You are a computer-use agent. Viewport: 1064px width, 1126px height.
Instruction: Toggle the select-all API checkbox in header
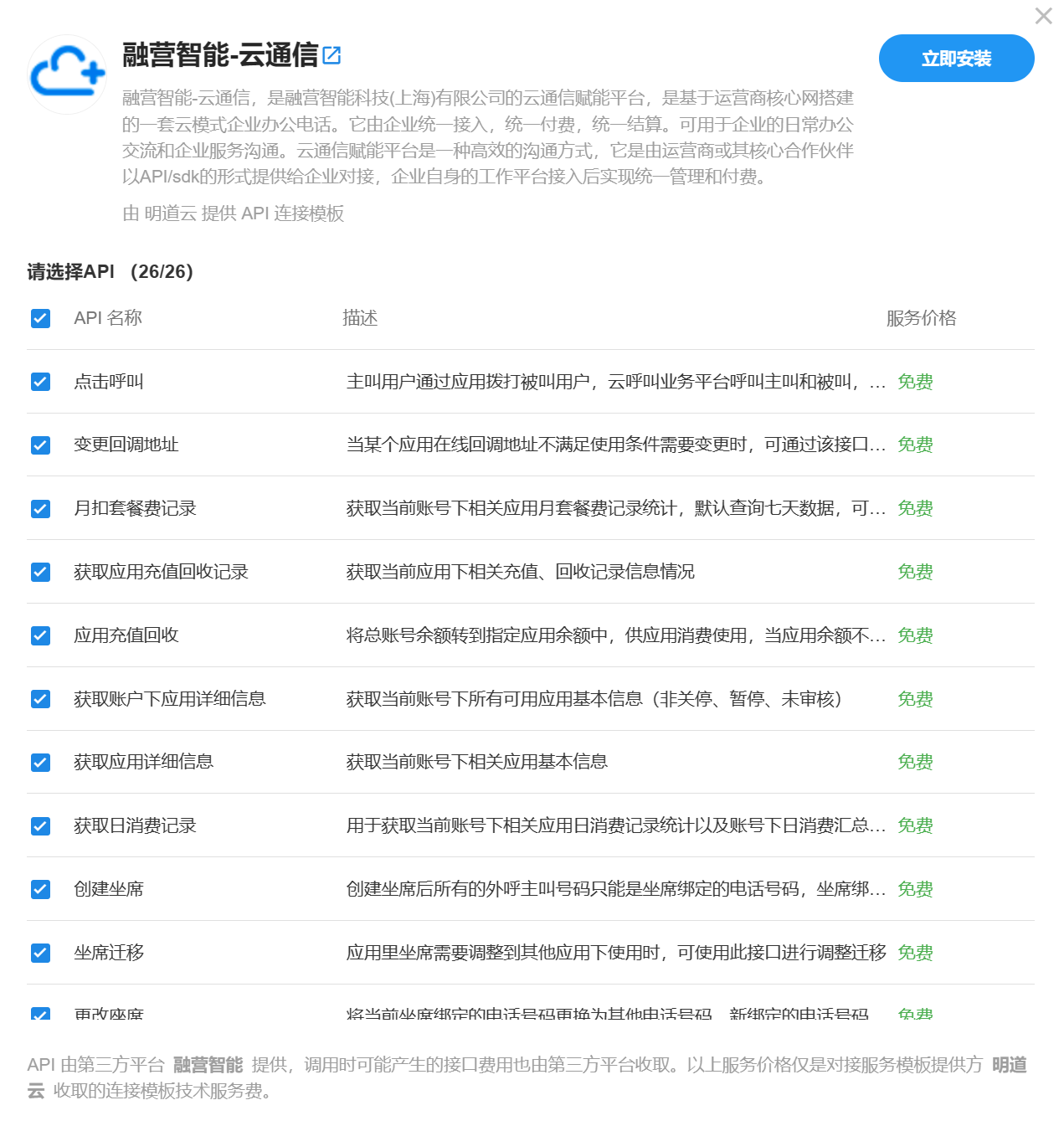(40, 318)
